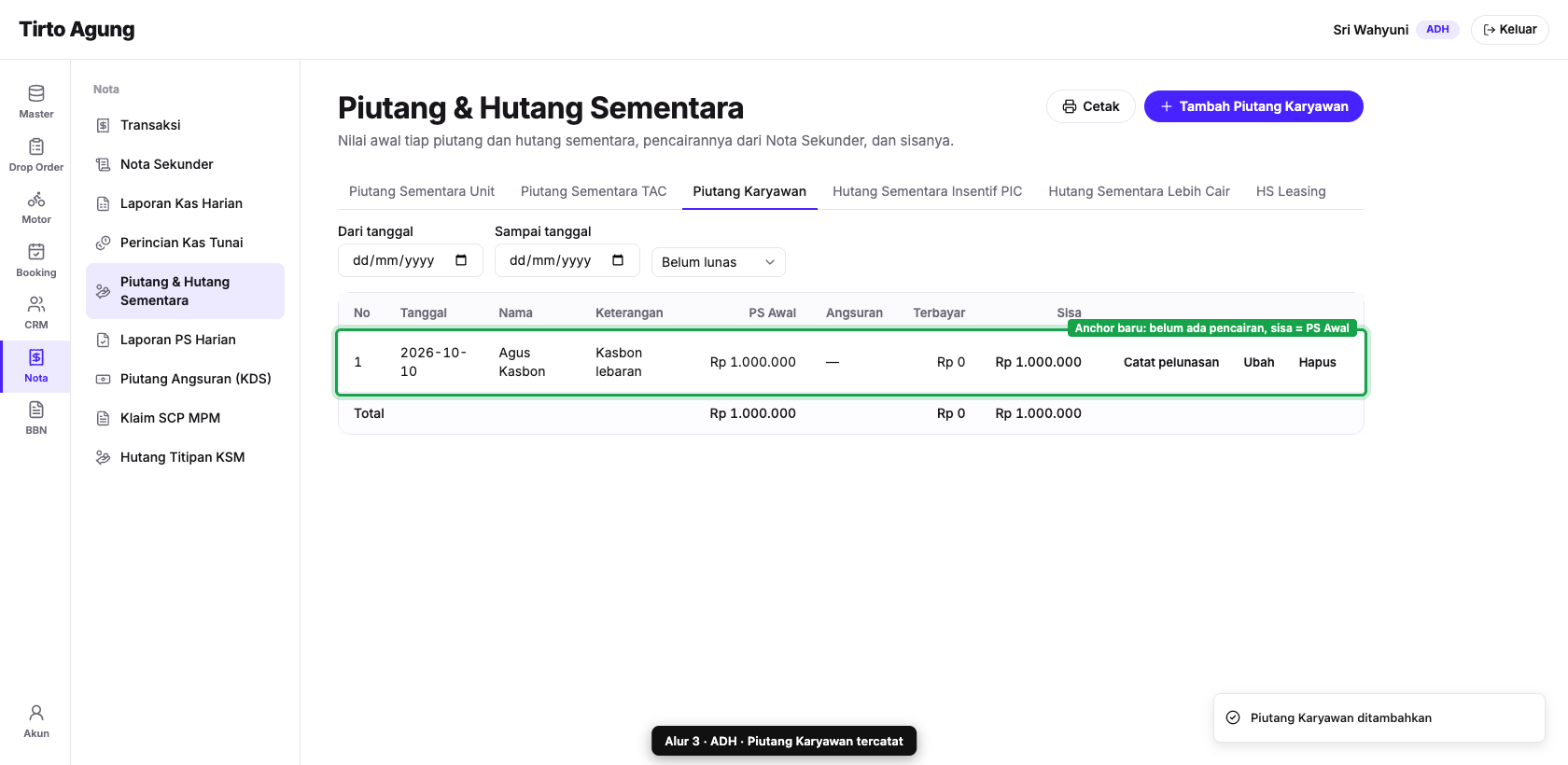The width and height of the screenshot is (1568, 765).
Task: Click the Cetak print button
Action: 1091,106
